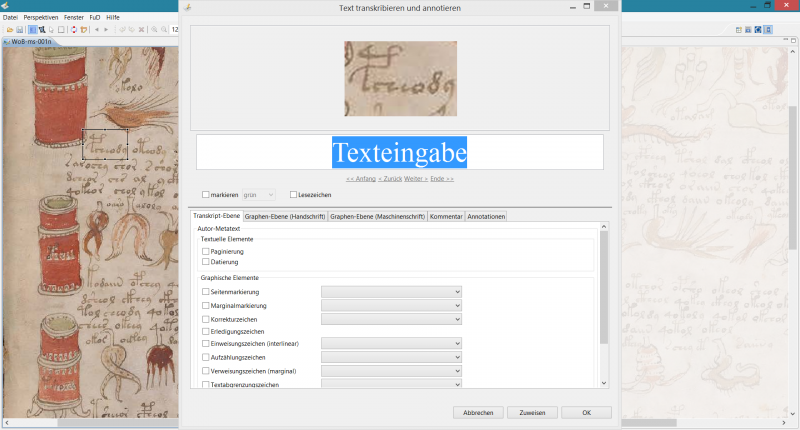Select the WoB-ms-001n editor tab
800x430 pixels.
(31, 42)
